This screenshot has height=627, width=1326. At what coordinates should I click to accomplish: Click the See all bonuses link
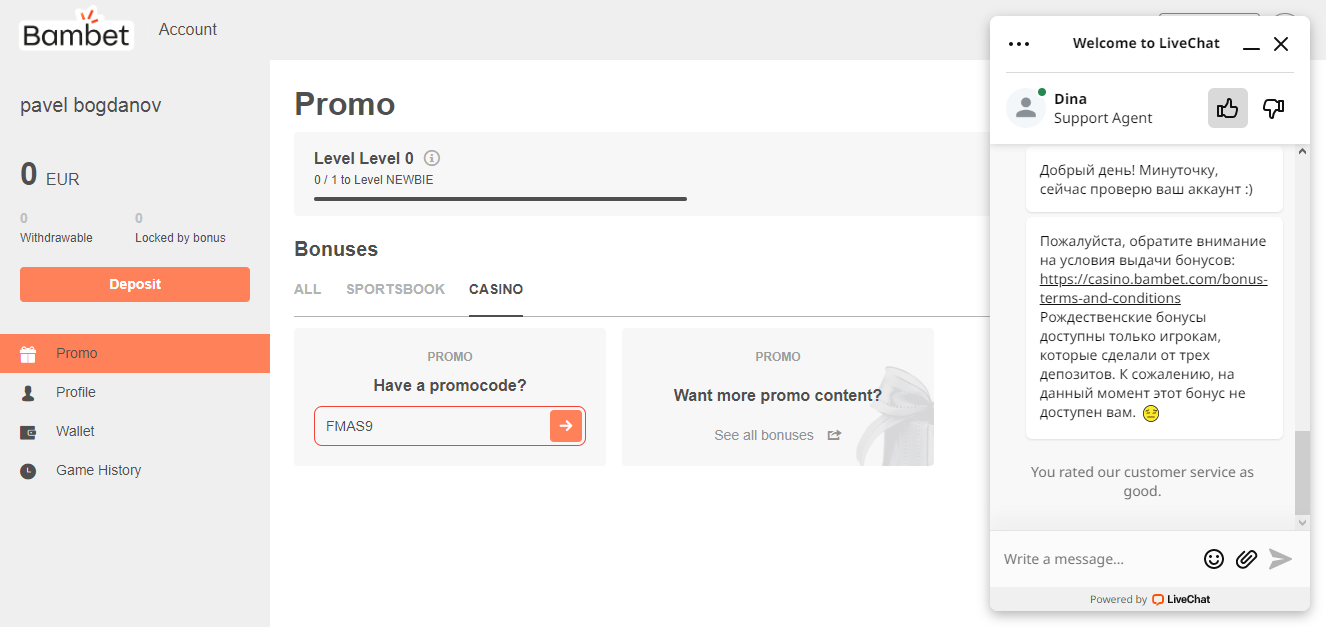click(x=764, y=435)
